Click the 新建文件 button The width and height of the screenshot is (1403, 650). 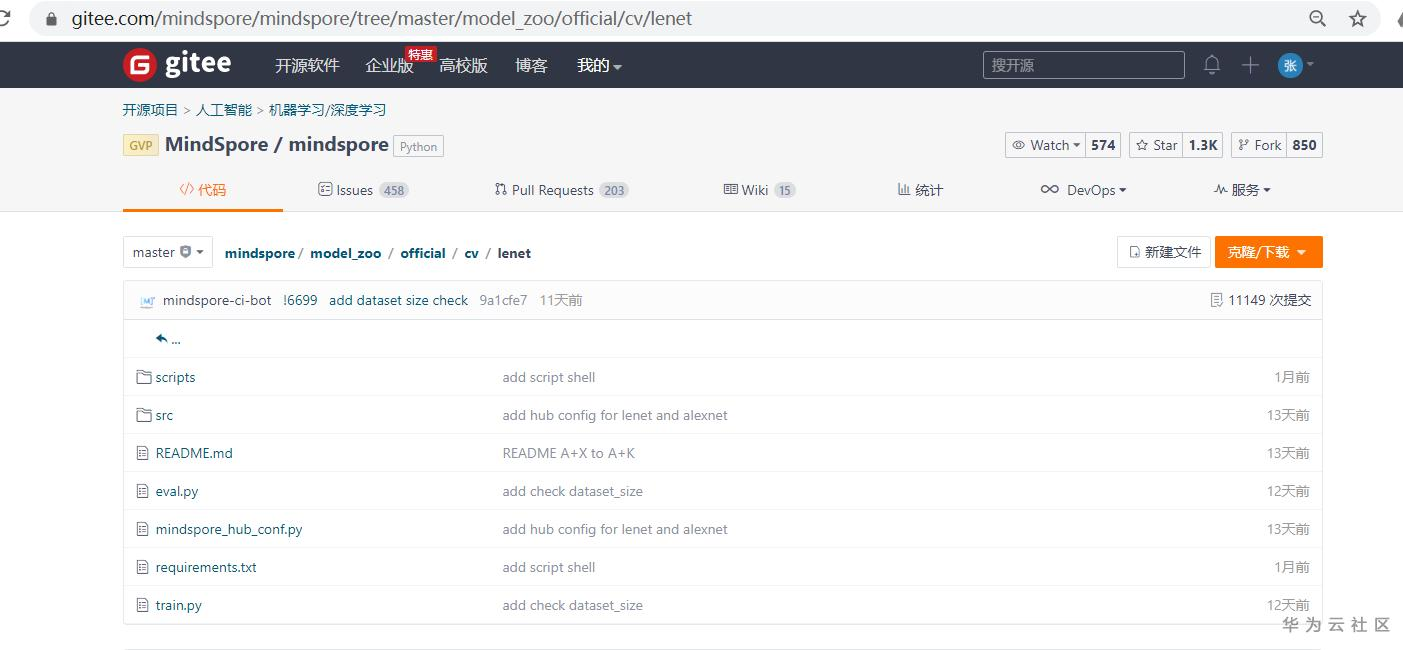pos(1164,252)
